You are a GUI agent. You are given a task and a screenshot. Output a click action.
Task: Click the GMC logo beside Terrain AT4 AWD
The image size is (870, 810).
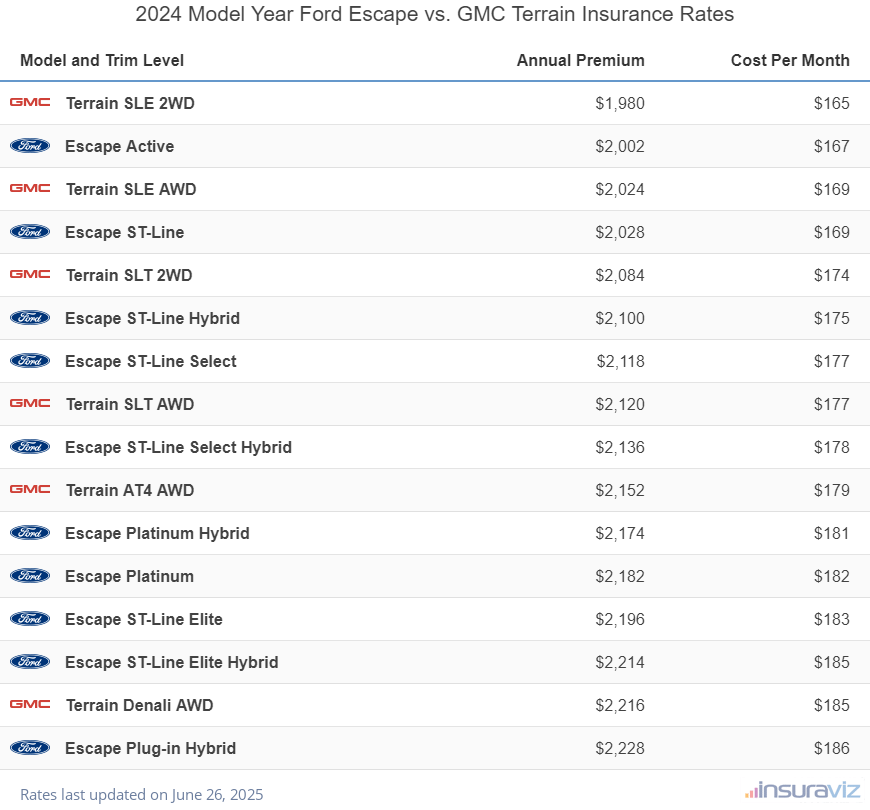point(30,490)
